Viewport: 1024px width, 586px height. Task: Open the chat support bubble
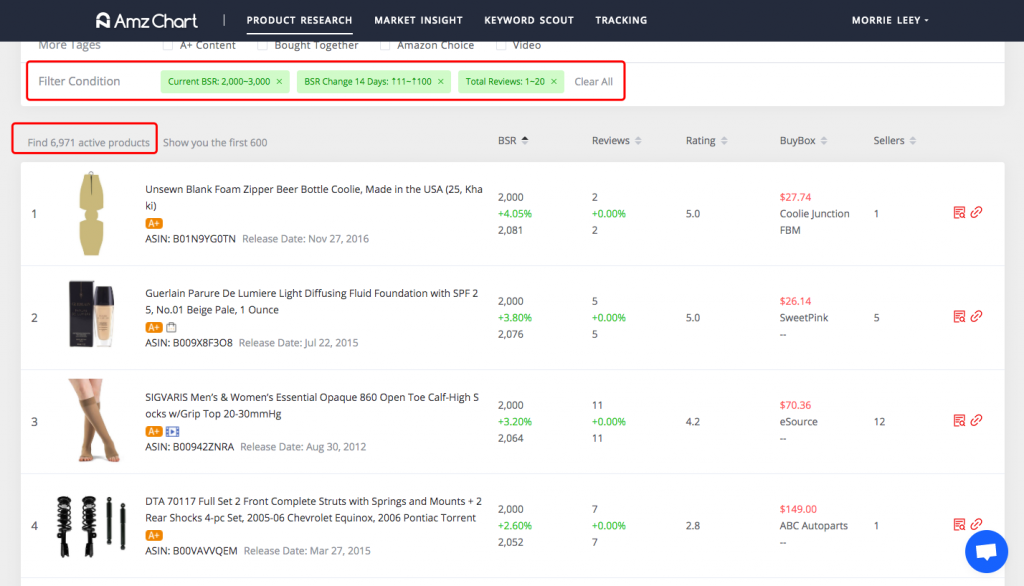point(986,551)
